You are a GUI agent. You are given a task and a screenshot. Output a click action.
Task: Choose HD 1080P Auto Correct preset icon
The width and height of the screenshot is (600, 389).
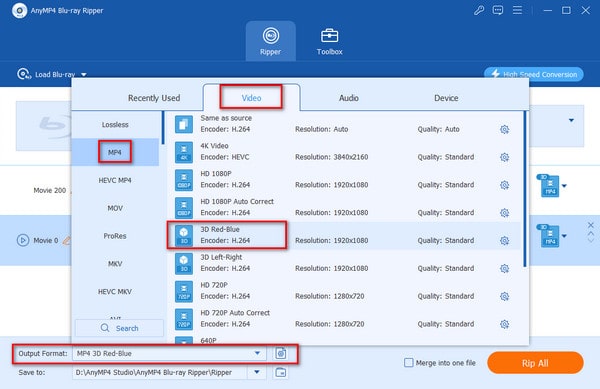(184, 208)
